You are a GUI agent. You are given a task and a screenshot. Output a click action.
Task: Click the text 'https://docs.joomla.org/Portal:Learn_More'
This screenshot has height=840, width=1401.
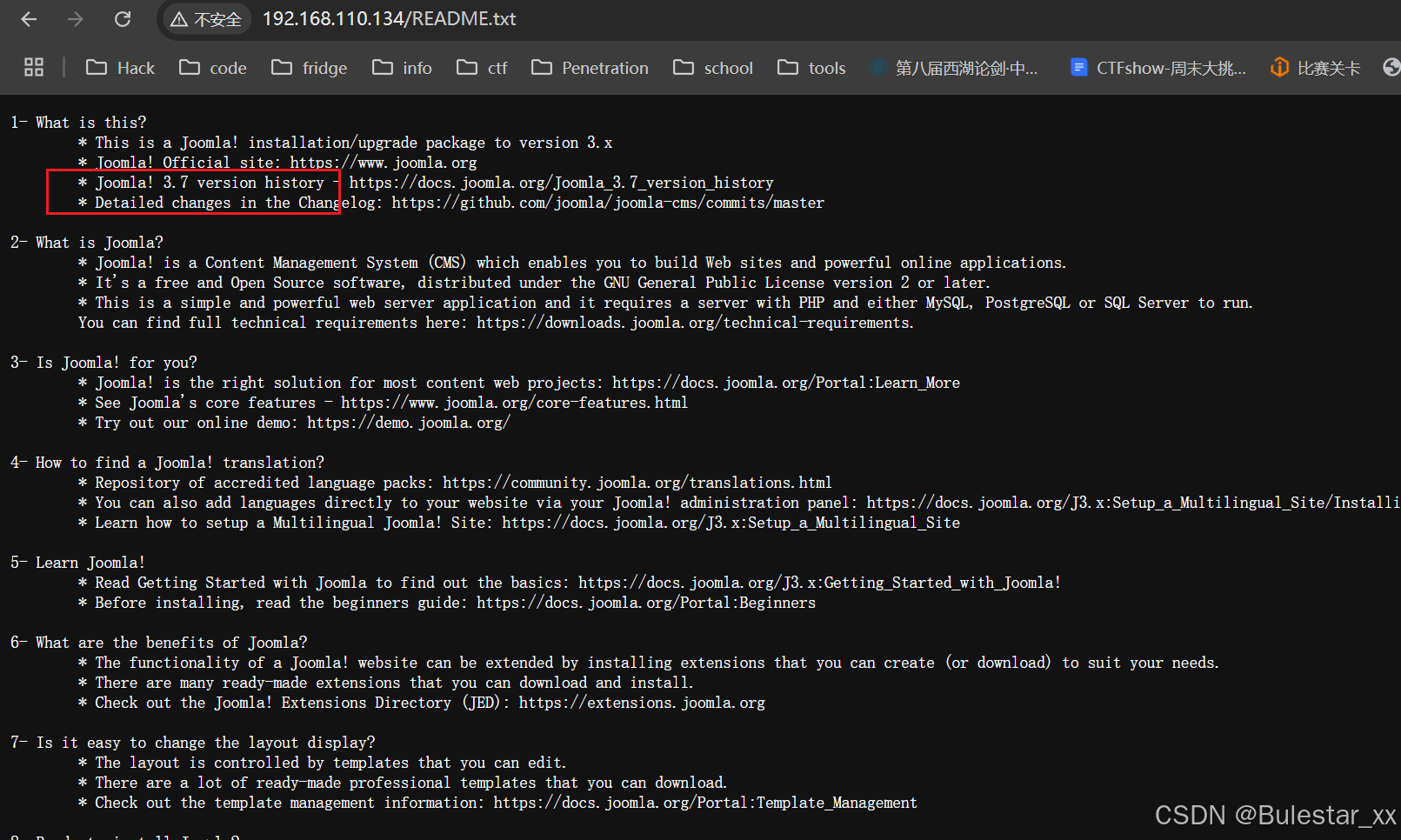tap(786, 383)
